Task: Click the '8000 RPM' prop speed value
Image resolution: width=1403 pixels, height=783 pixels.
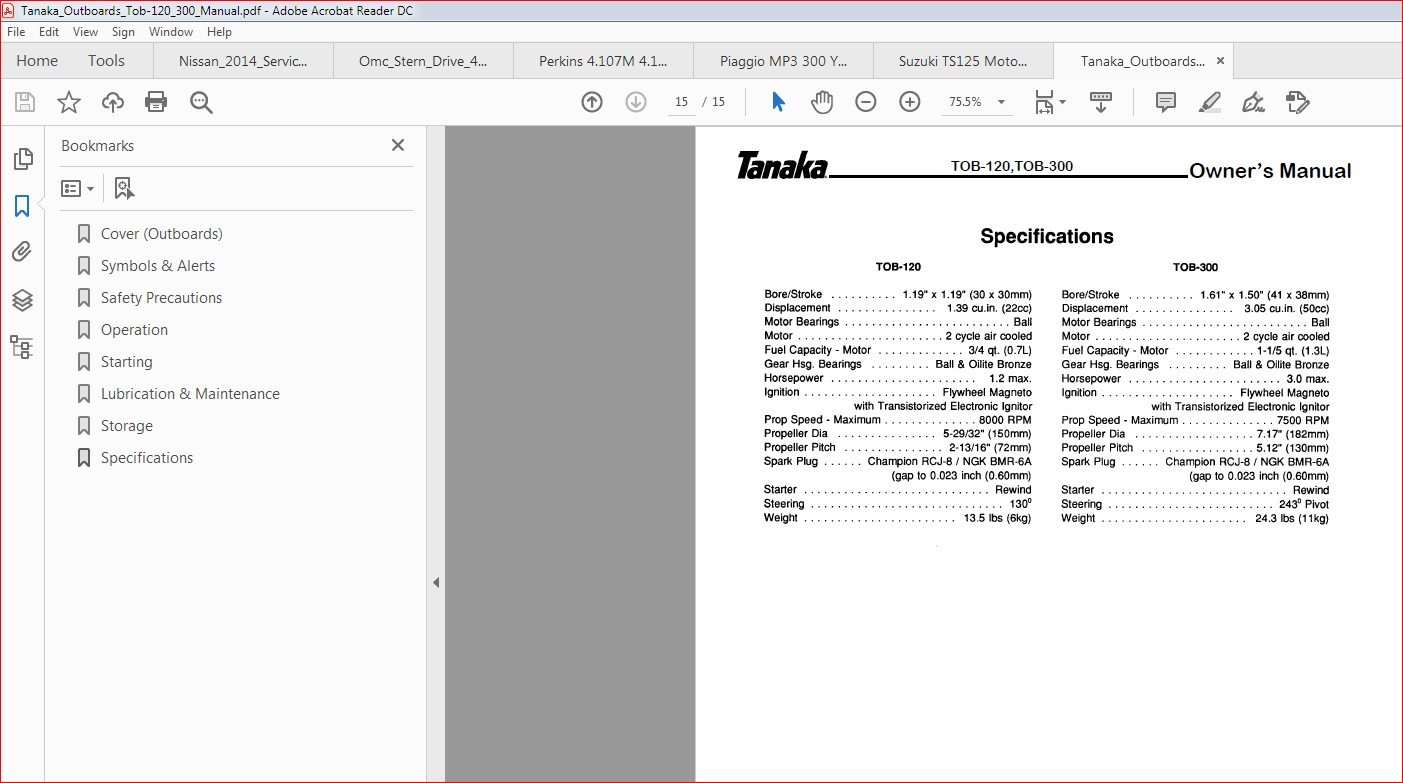Action: coord(1005,420)
